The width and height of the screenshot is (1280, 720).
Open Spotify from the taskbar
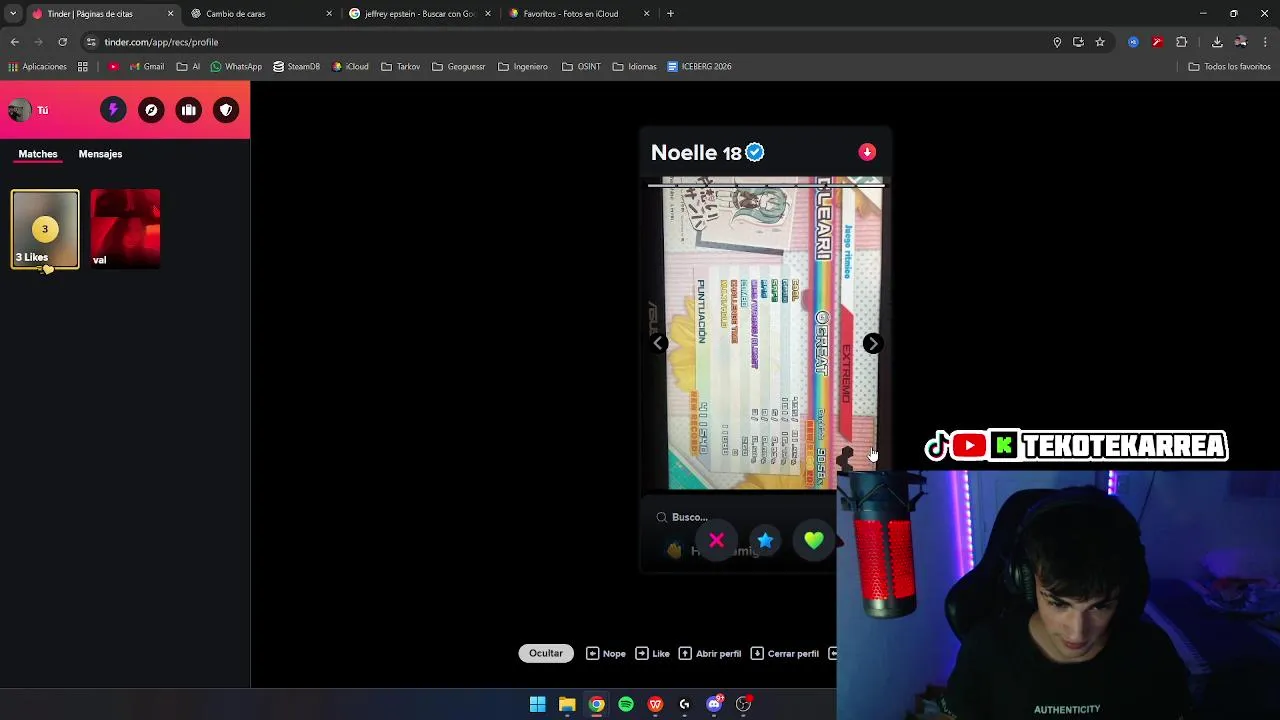(626, 704)
